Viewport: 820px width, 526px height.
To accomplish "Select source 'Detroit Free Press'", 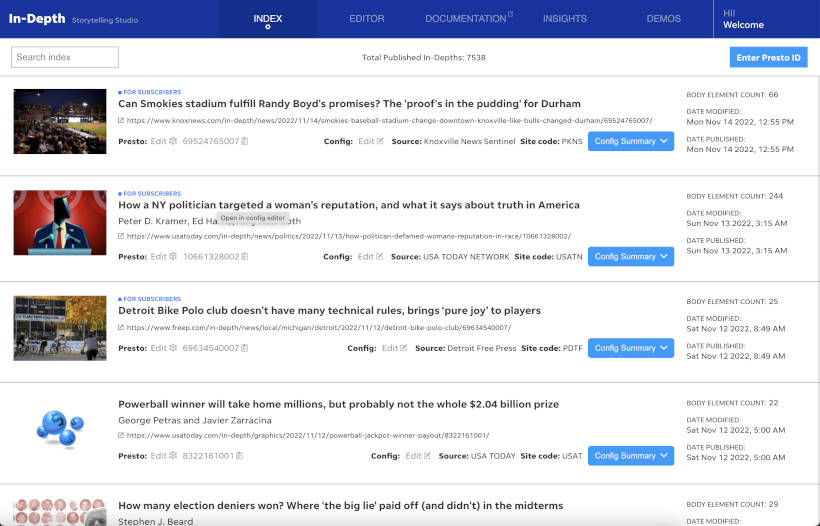I will [482, 348].
